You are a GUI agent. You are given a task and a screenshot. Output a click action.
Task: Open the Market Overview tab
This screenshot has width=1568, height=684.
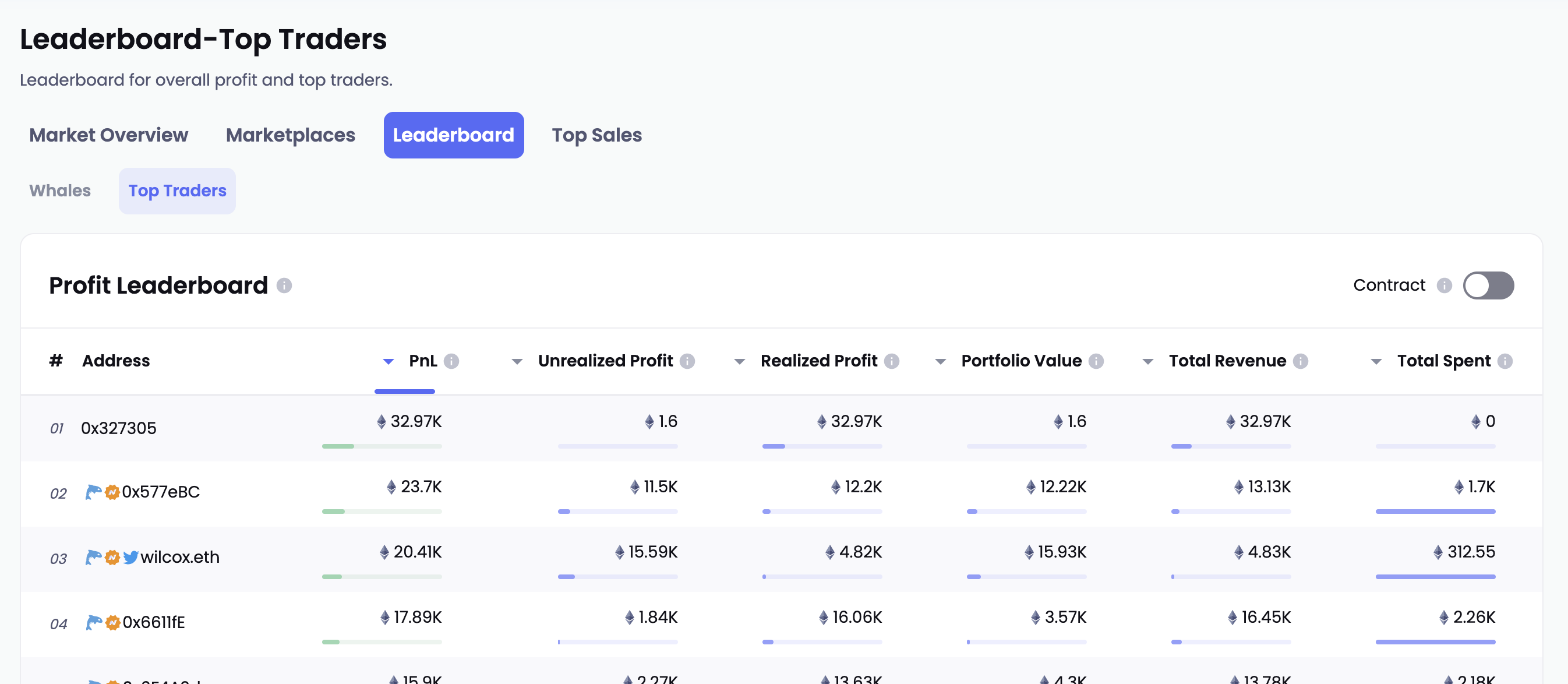click(x=108, y=135)
